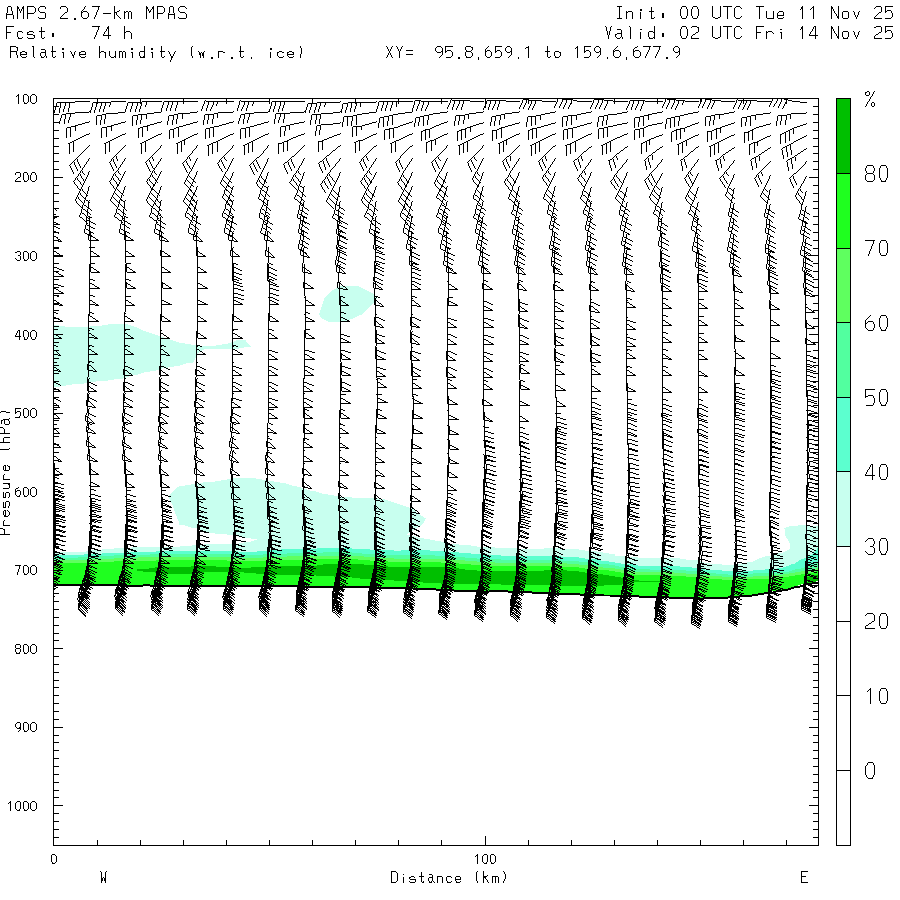Click the 100 km distance axis label

coord(485,859)
